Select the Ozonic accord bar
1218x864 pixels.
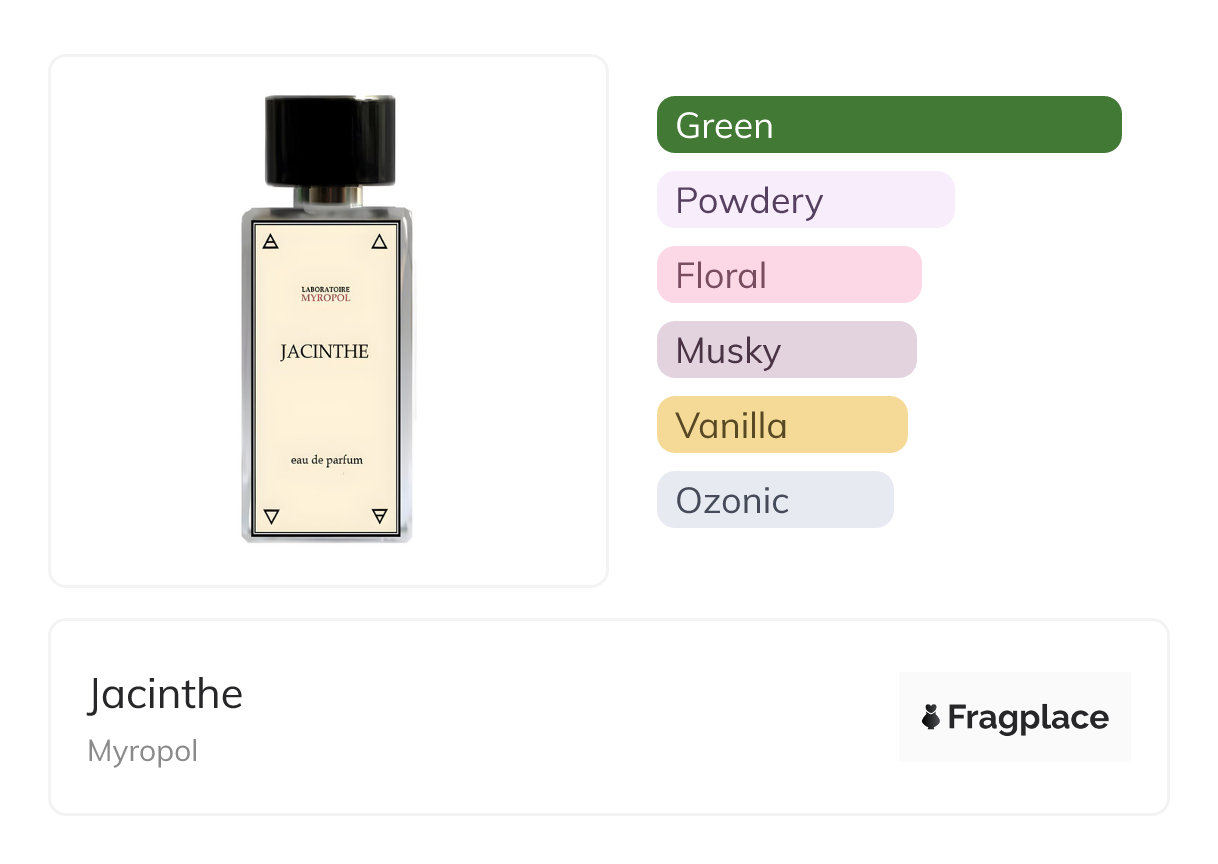click(x=775, y=500)
